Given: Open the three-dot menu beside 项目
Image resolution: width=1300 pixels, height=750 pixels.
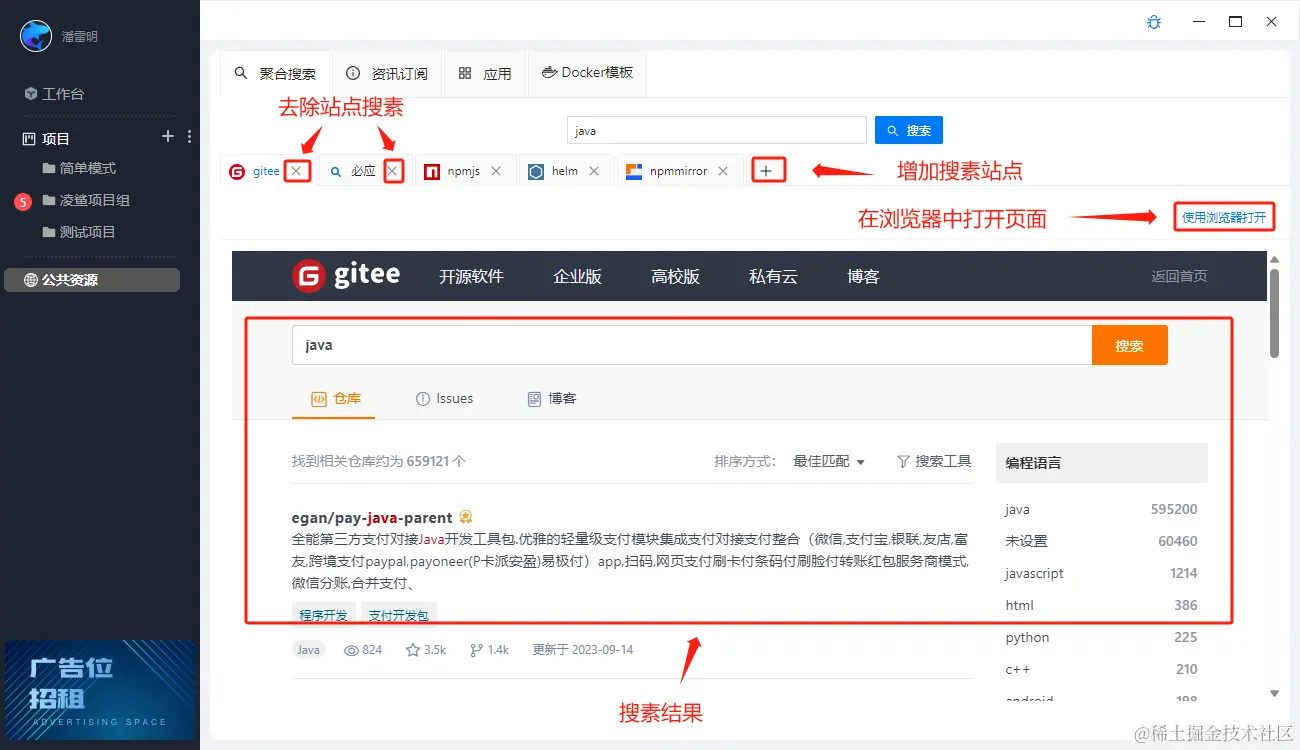Looking at the screenshot, I should (190, 137).
